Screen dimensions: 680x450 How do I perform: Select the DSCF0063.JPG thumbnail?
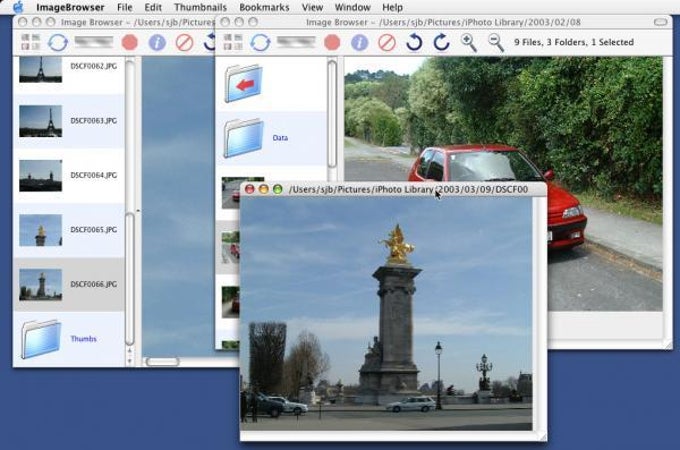(41, 121)
